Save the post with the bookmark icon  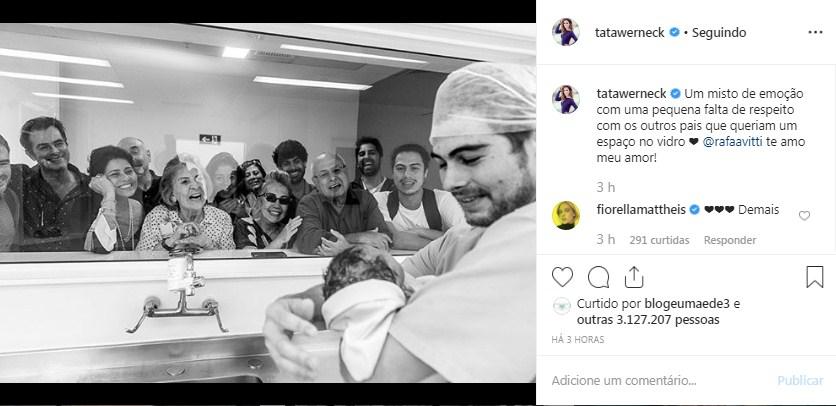click(815, 277)
